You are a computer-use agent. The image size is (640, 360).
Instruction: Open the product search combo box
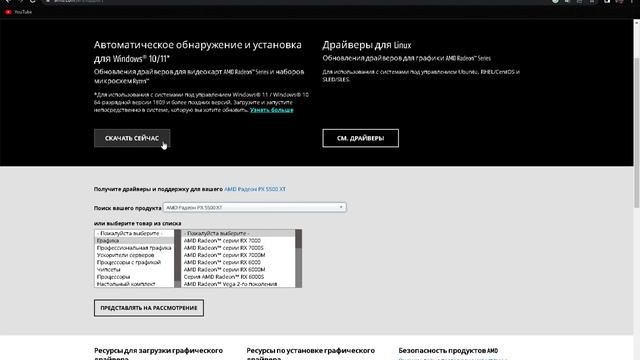pos(254,207)
